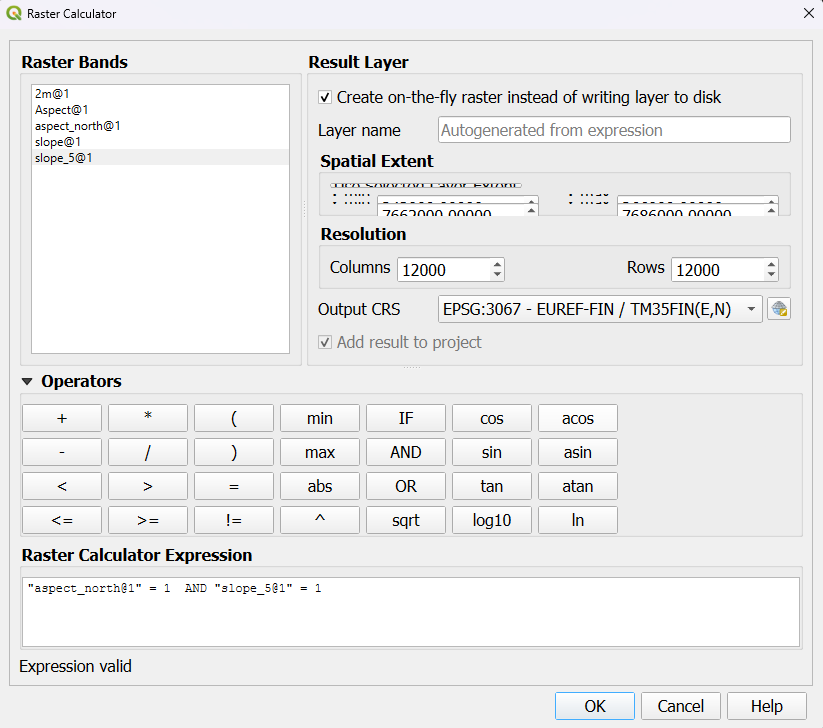This screenshot has height=728, width=823.
Task: Click the greater-than-or-equal operator button
Action: (148, 520)
